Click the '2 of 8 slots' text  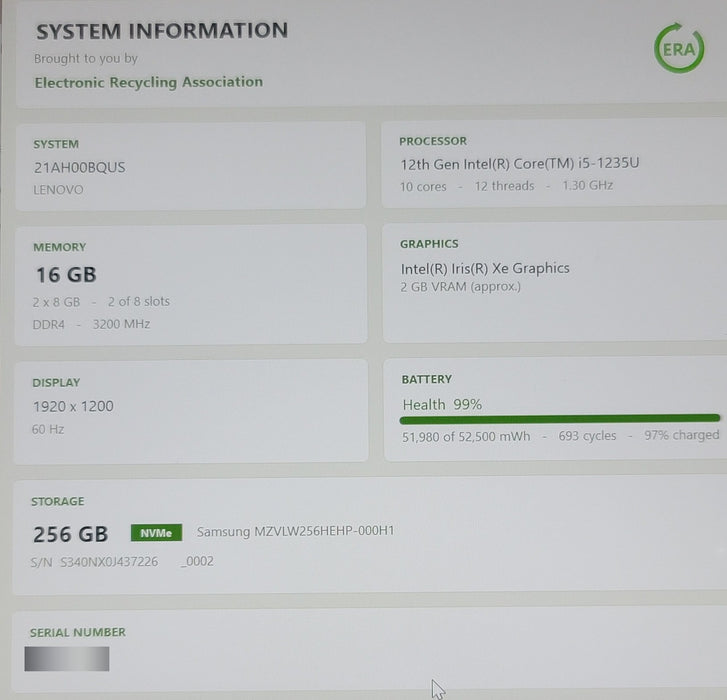(139, 301)
